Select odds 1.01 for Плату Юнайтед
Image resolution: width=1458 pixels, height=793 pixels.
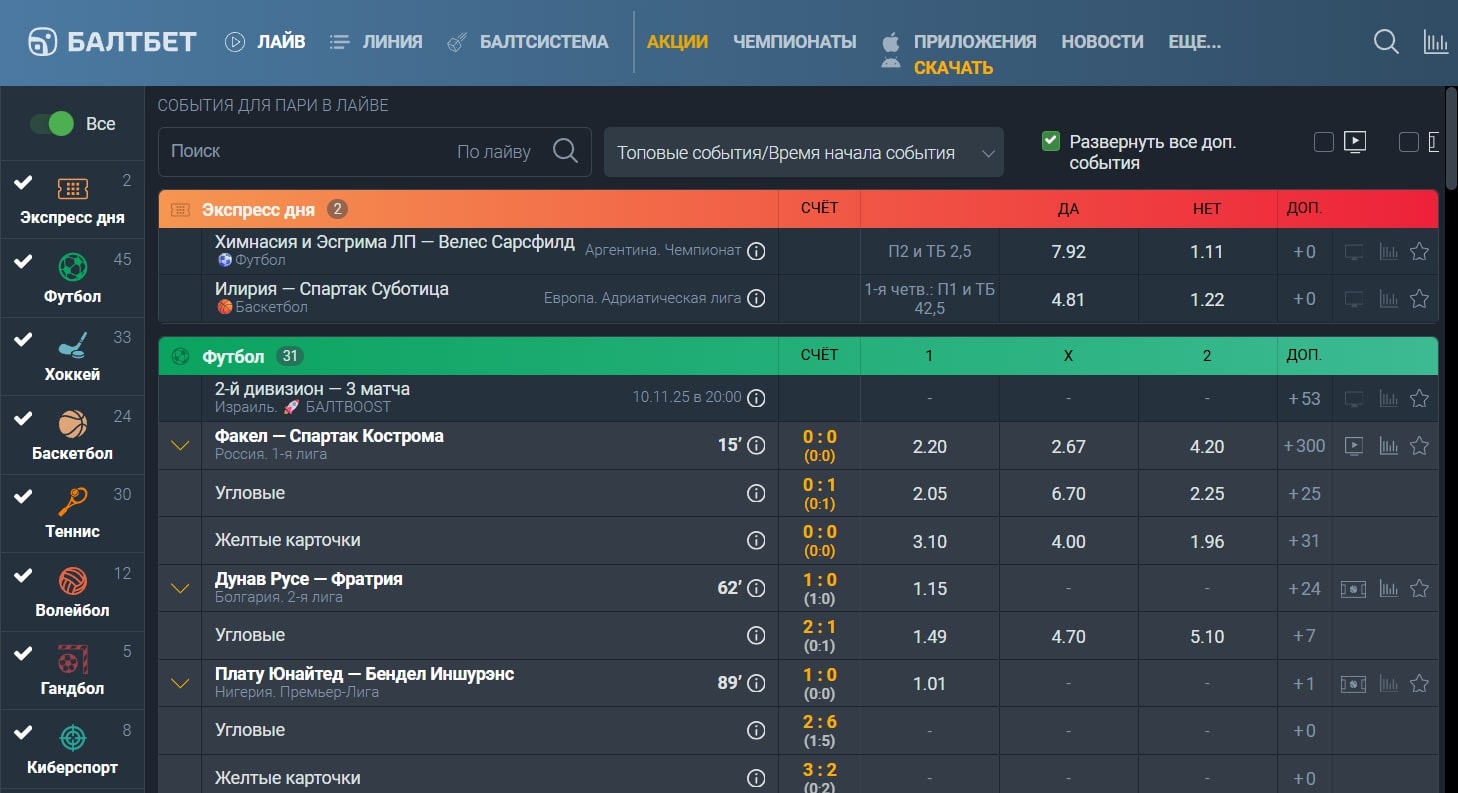[x=929, y=684]
